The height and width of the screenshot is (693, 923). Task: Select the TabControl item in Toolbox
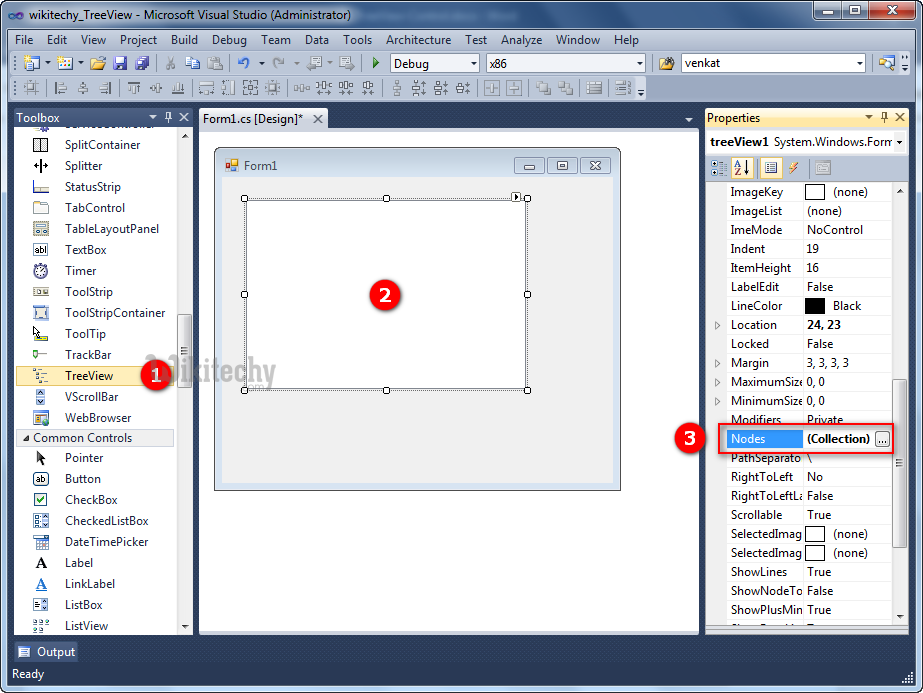click(95, 208)
